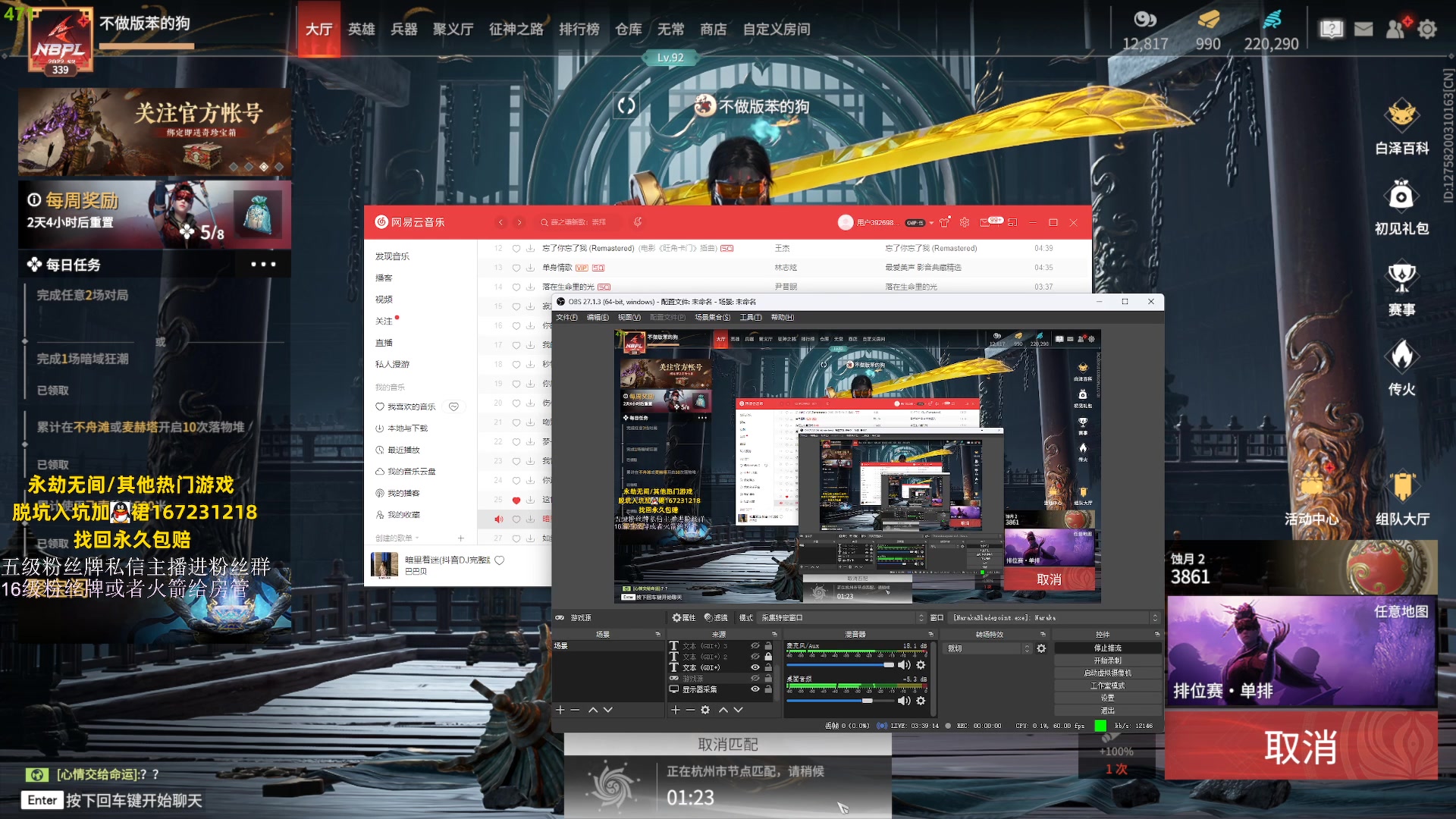Open the 窗口 NarakaBladepoint window dropdown
The image size is (1456, 819).
pos(1054,618)
